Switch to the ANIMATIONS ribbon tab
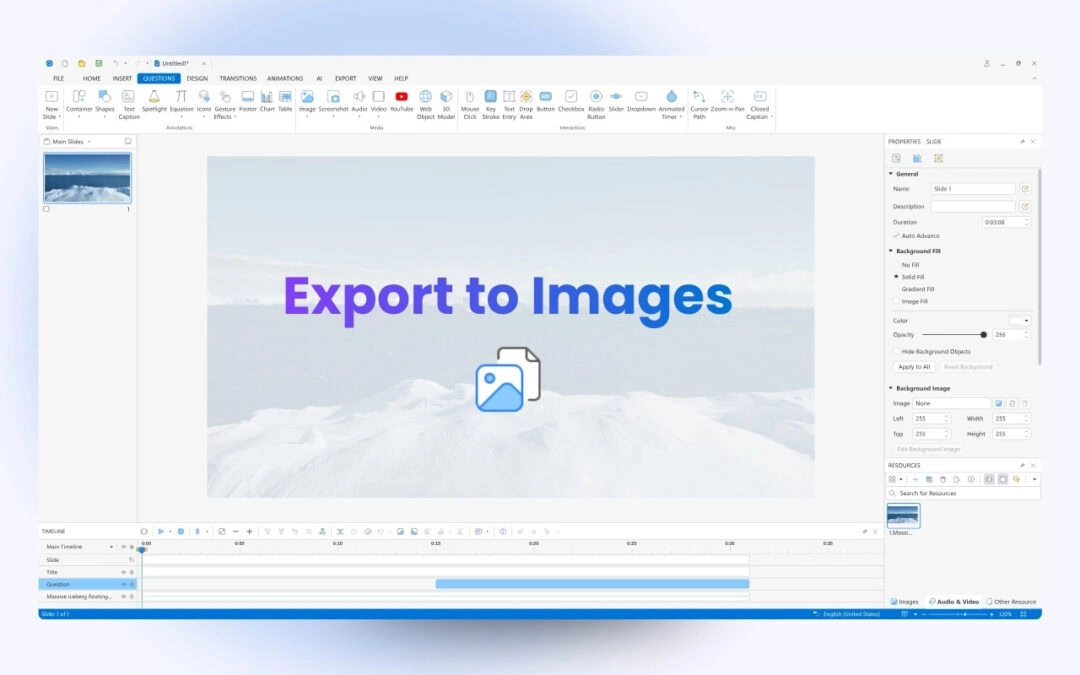 pos(285,79)
